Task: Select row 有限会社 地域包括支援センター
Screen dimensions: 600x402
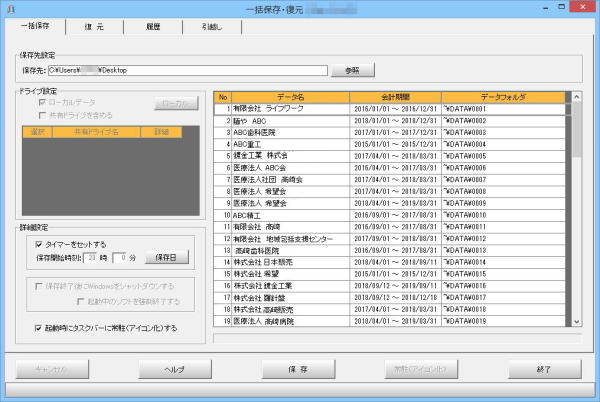Action: click(x=390, y=239)
